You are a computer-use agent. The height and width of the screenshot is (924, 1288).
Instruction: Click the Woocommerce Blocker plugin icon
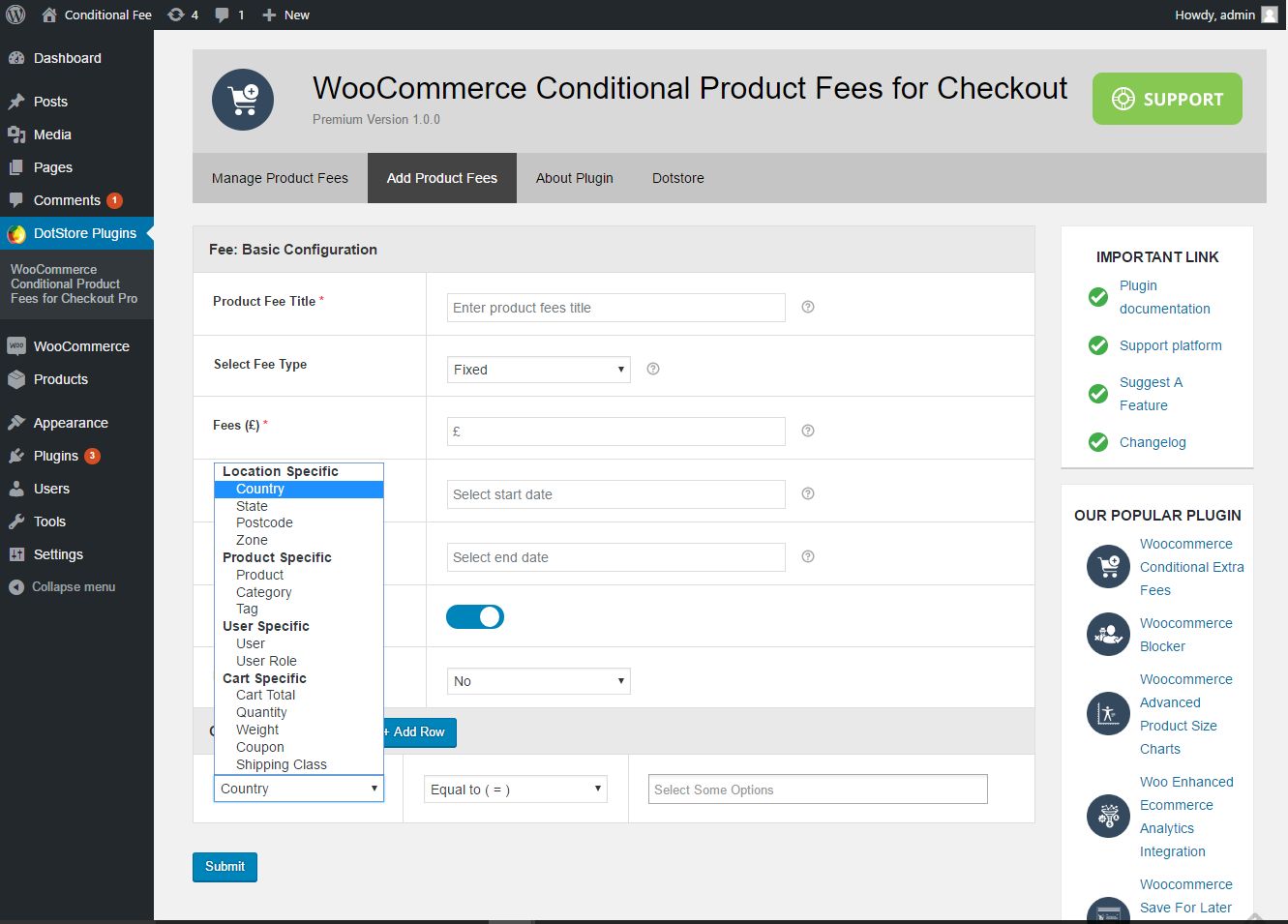click(x=1108, y=635)
